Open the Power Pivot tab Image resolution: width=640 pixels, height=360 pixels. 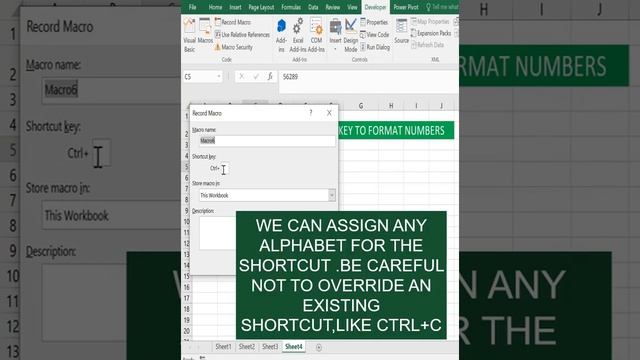coord(406,7)
